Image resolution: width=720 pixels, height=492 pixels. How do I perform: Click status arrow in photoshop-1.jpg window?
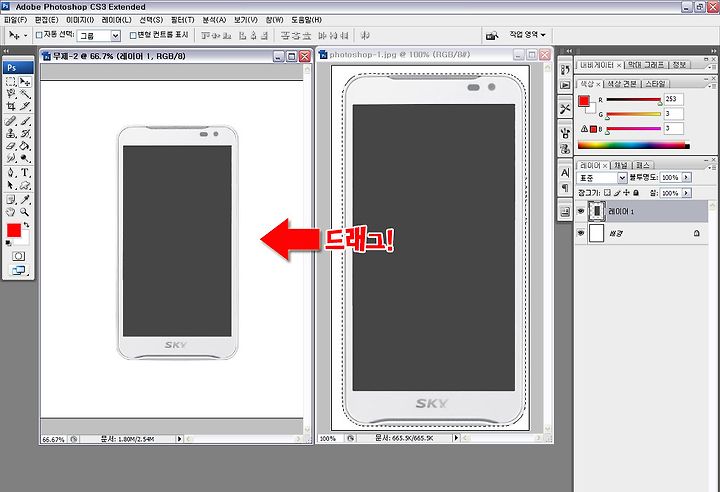coord(456,438)
